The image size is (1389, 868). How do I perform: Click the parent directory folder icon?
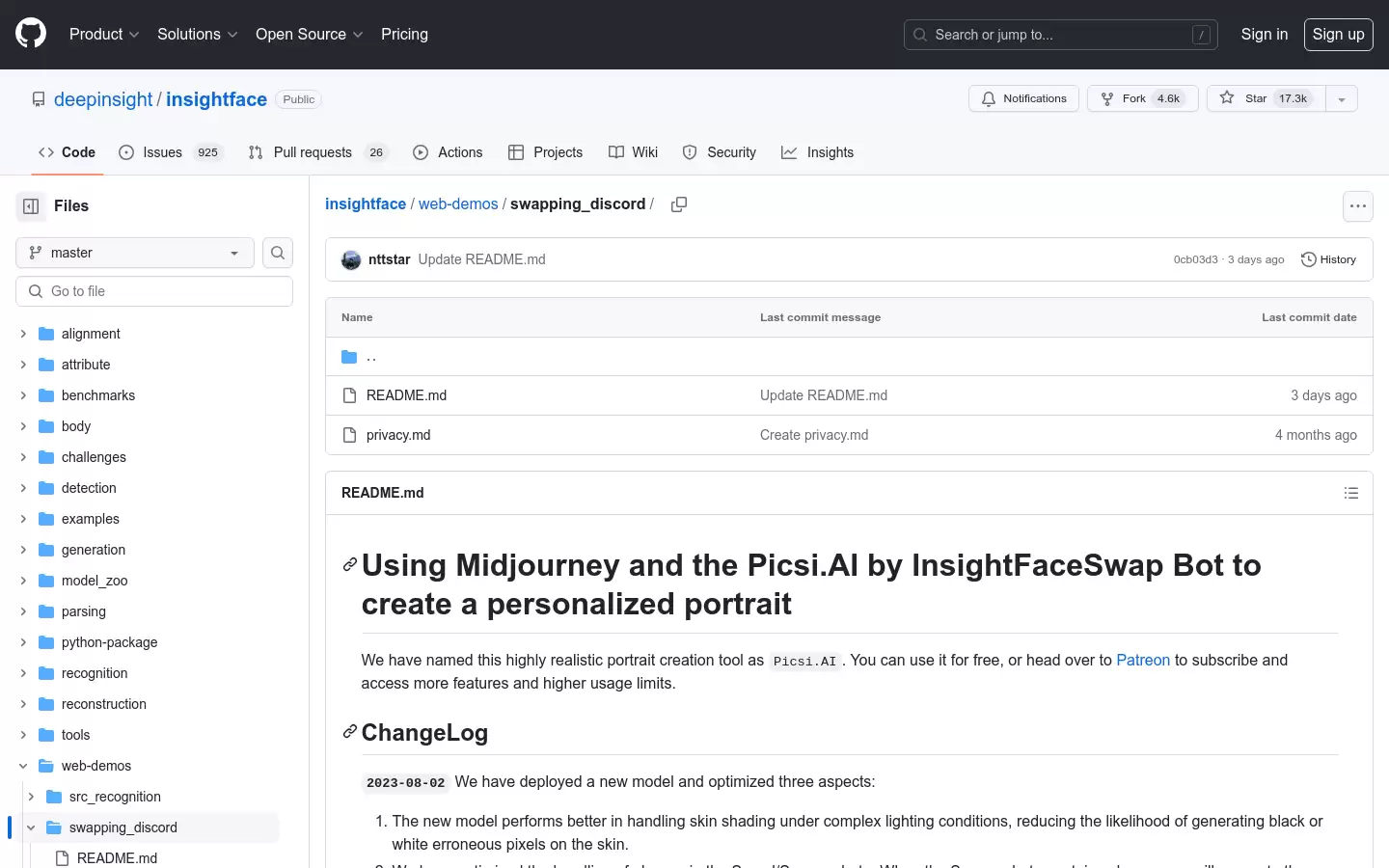pos(349,357)
